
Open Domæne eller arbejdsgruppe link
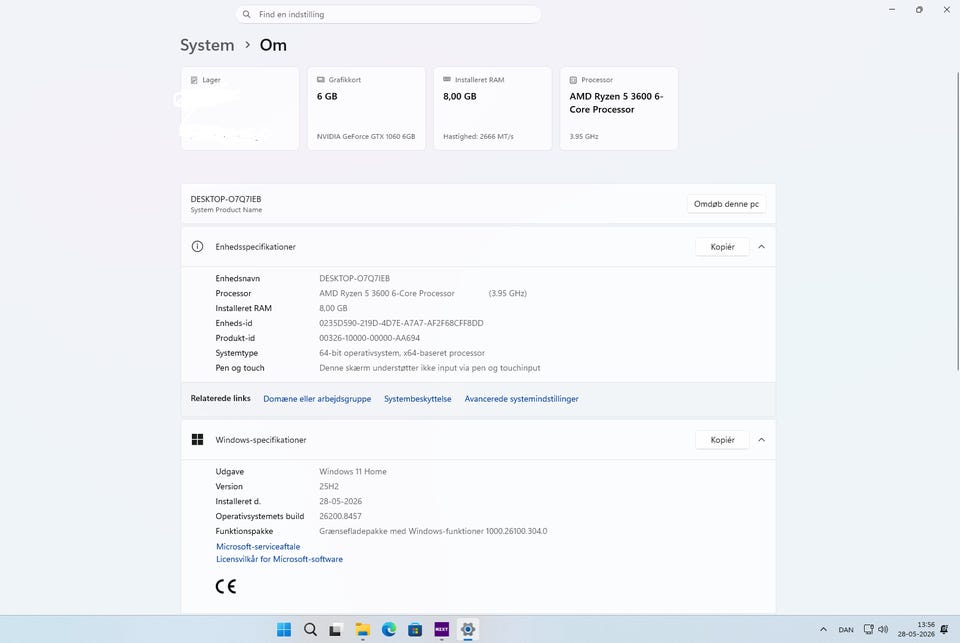pyautogui.click(x=317, y=399)
